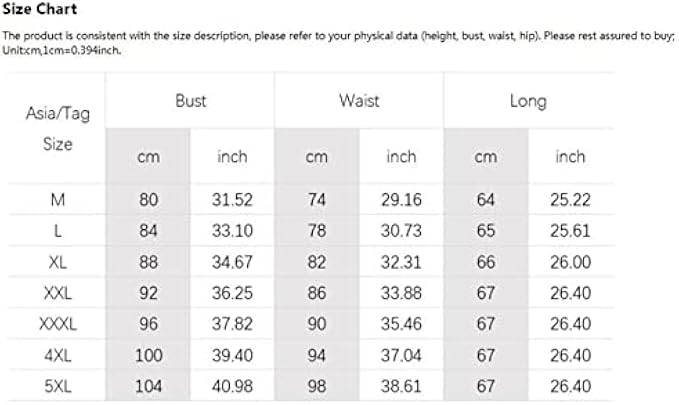Click the 31.52 inch bust value
Screen dimensions: 679x405
coord(232,200)
